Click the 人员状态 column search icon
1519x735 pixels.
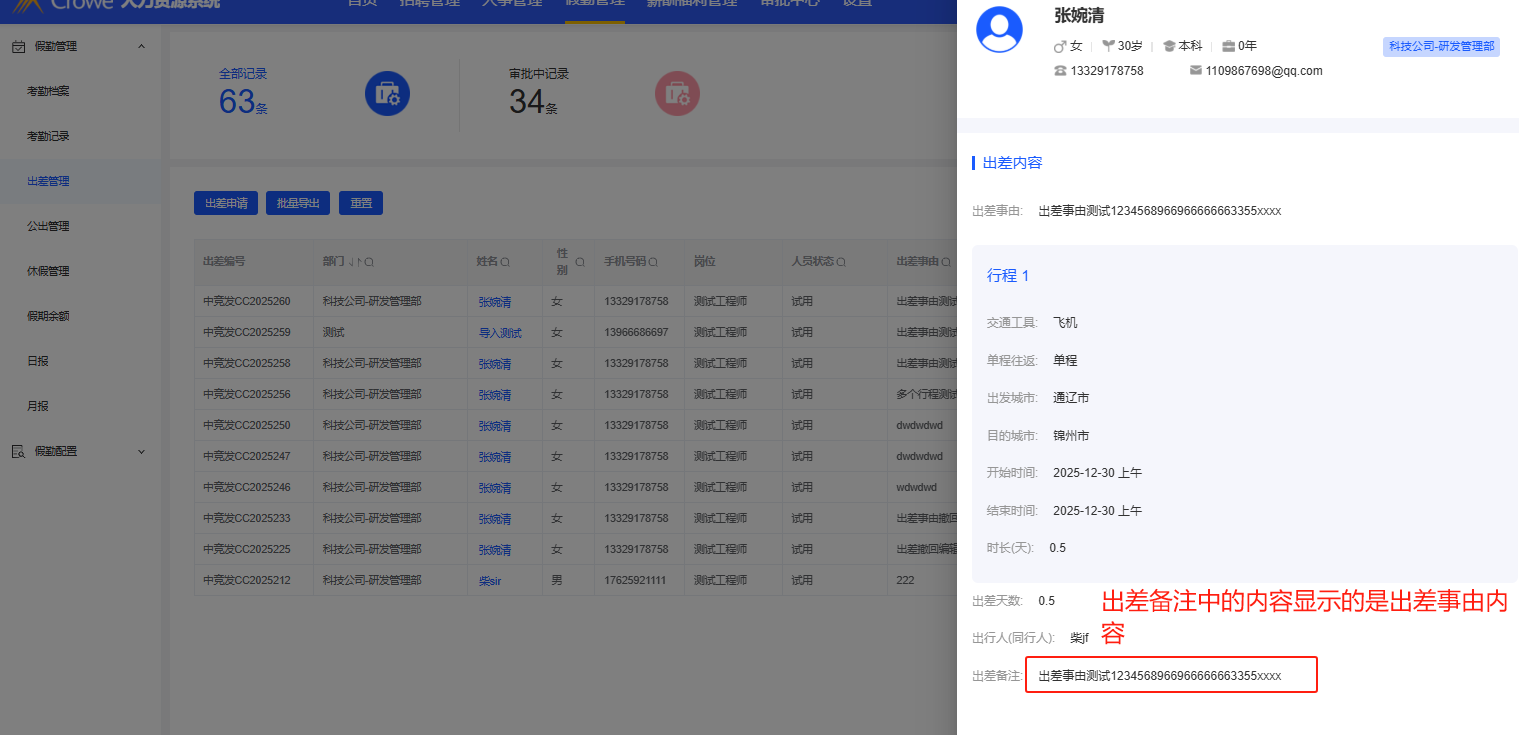(842, 262)
